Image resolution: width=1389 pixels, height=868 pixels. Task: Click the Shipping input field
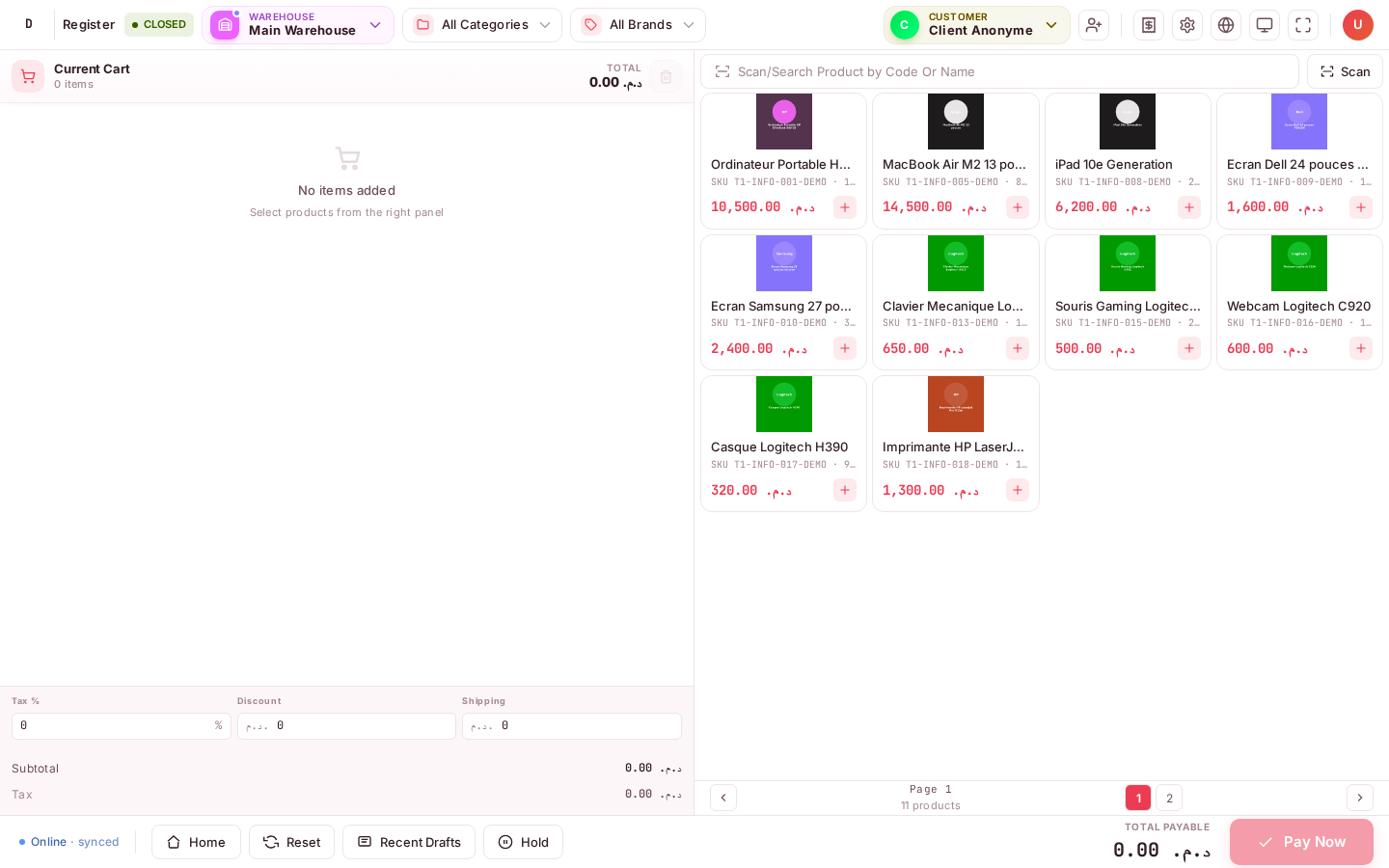[x=572, y=726]
